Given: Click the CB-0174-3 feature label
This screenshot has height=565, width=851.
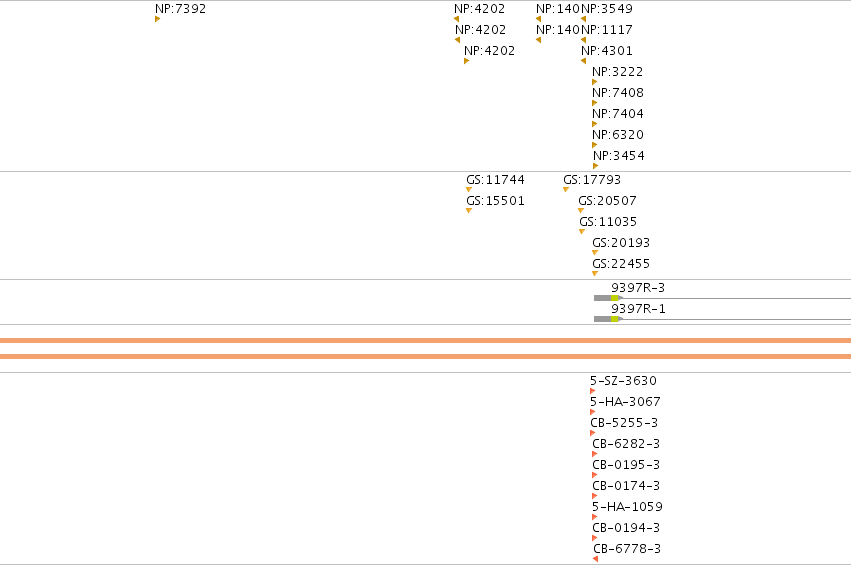Looking at the screenshot, I should 626,486.
